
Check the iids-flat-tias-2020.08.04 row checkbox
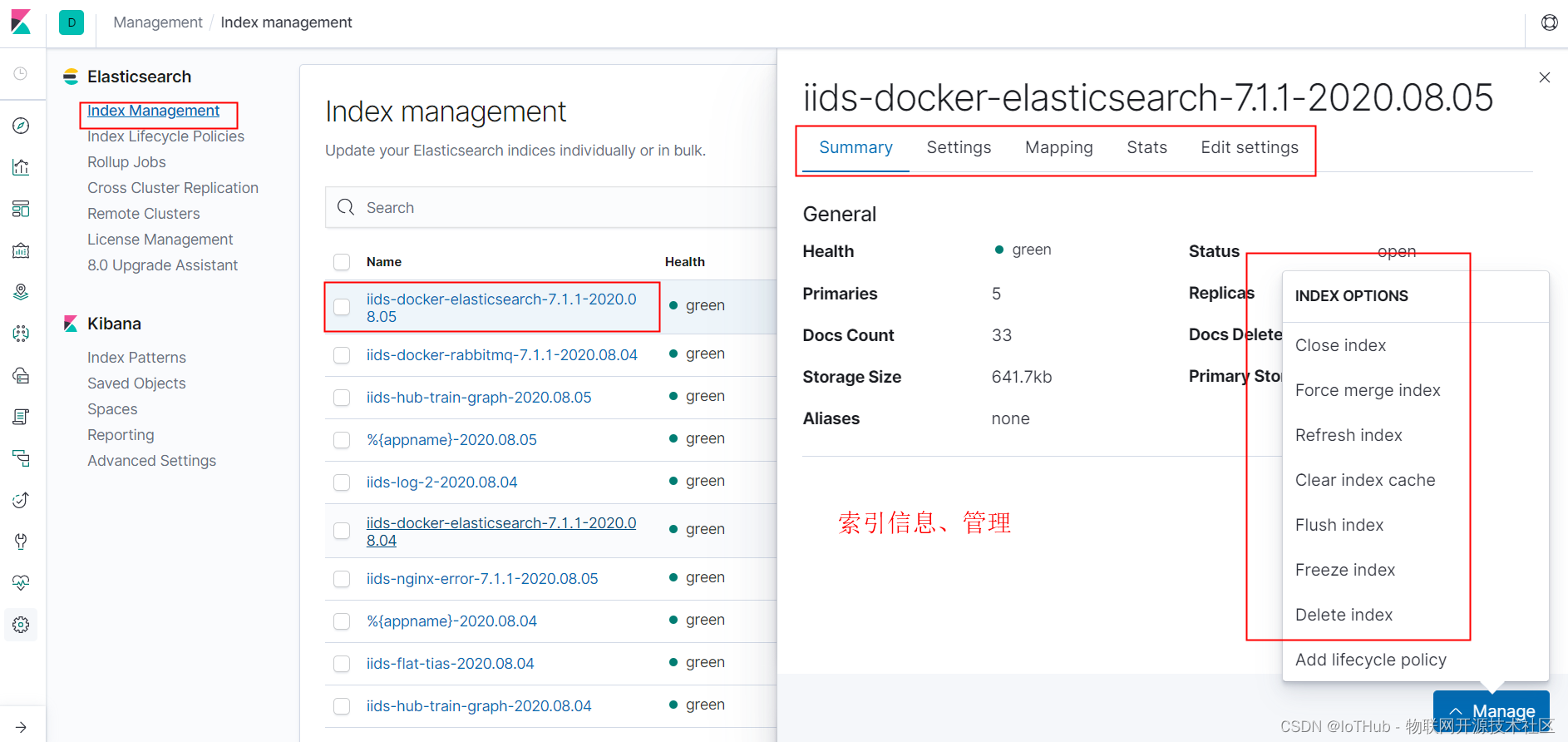[342, 664]
